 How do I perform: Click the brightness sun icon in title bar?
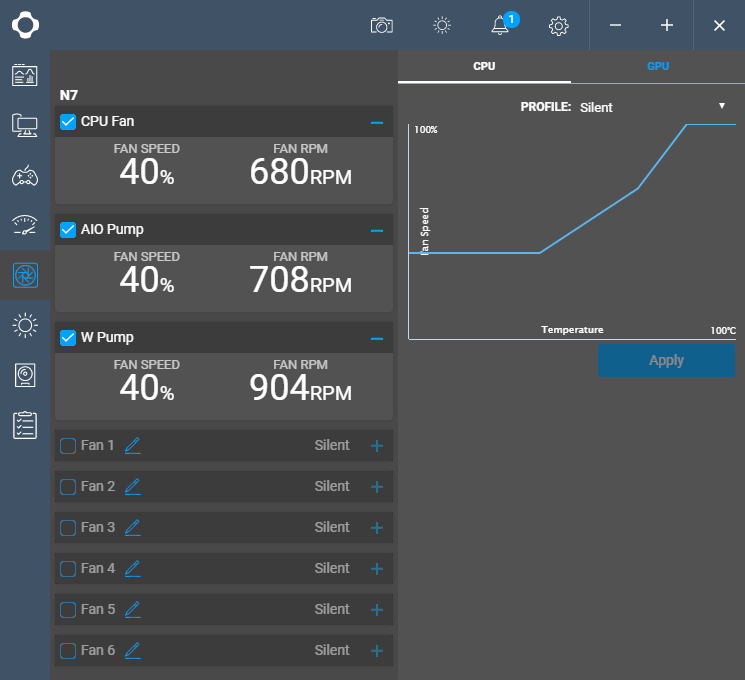pos(442,25)
